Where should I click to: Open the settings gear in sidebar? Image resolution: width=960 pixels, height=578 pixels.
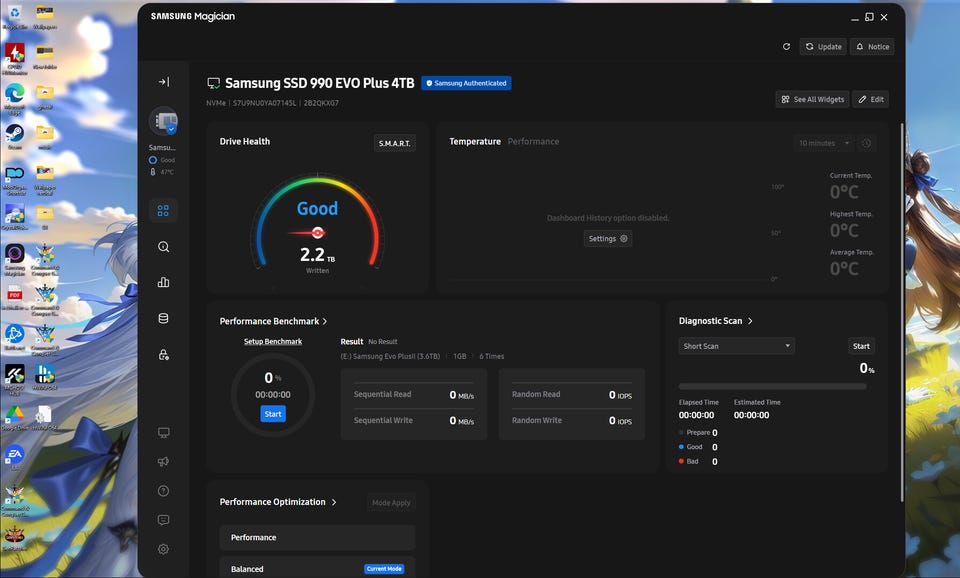[163, 549]
